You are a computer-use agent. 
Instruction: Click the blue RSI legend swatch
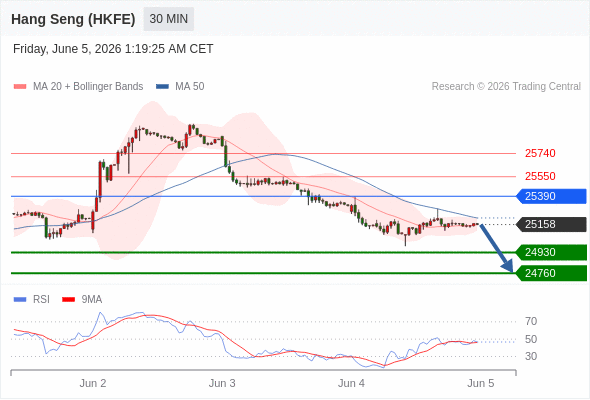20,300
